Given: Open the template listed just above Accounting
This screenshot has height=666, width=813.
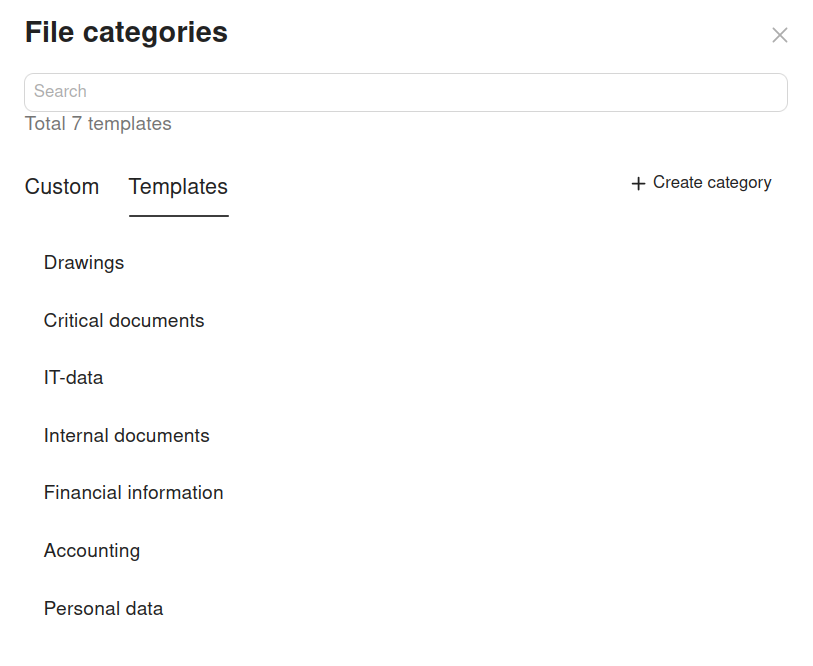Looking at the screenshot, I should 134,493.
